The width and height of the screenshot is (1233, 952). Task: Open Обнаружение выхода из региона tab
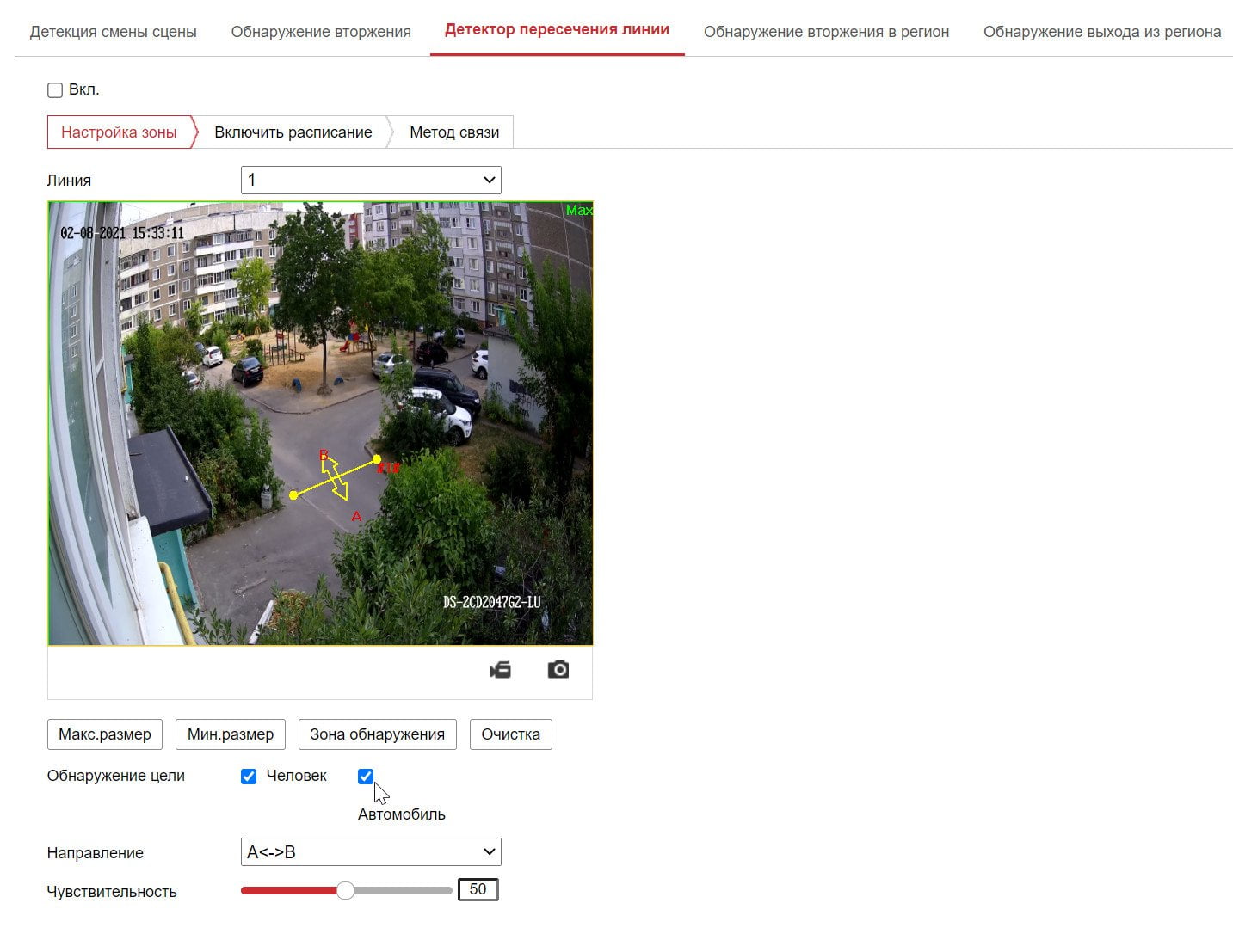click(x=1102, y=32)
